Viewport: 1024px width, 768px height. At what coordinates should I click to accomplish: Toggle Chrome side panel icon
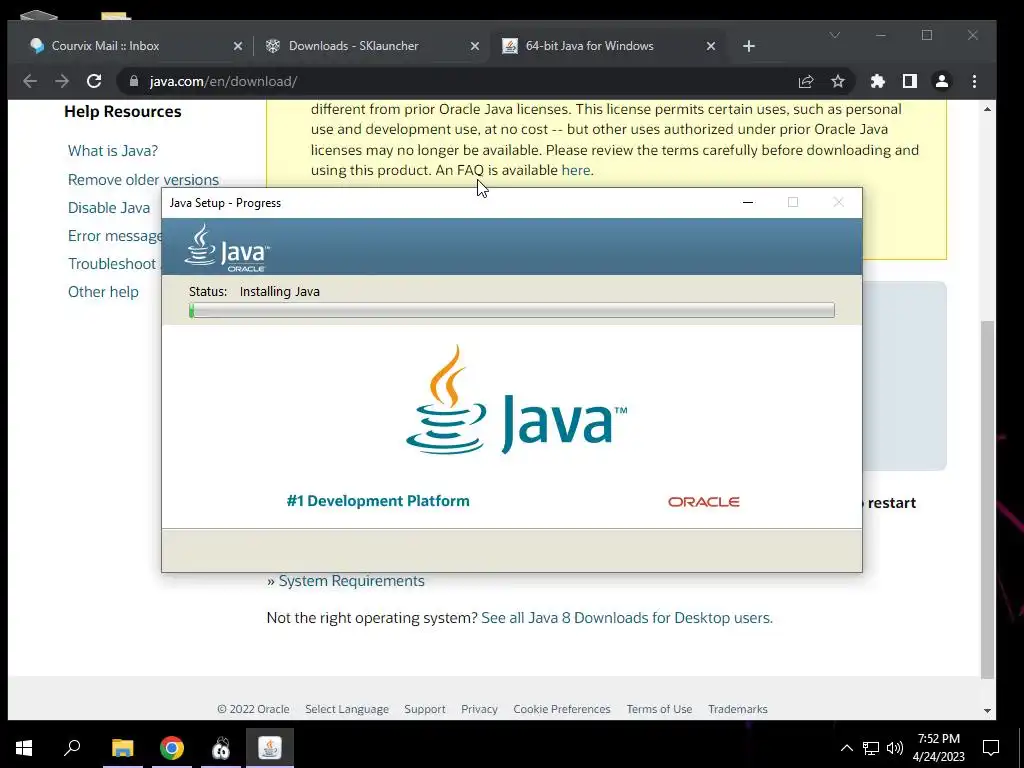[910, 81]
